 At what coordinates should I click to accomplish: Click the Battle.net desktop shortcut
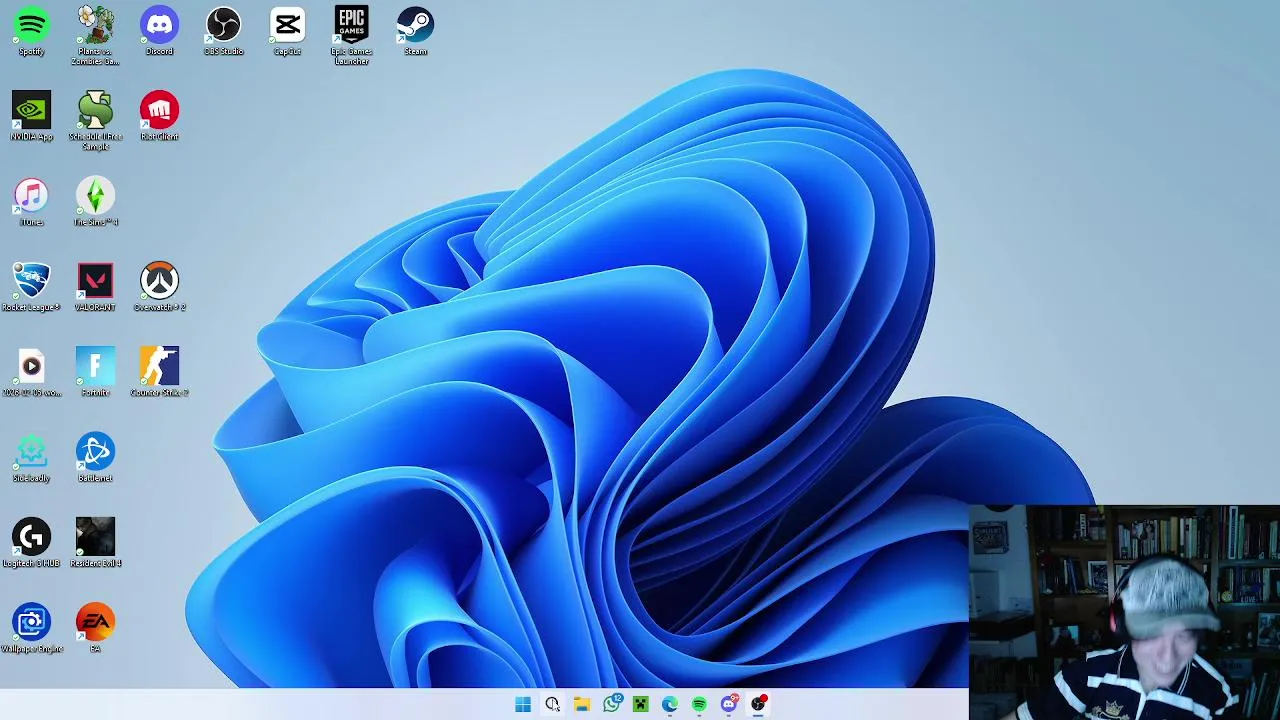(x=95, y=458)
